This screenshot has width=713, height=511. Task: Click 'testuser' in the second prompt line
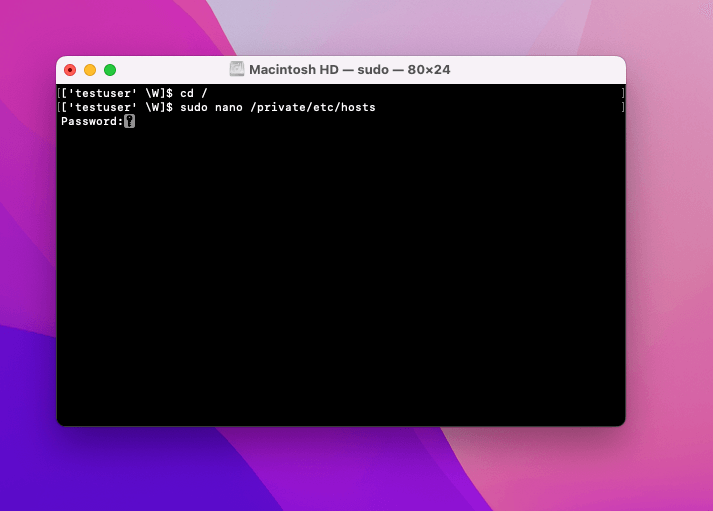click(x=97, y=107)
